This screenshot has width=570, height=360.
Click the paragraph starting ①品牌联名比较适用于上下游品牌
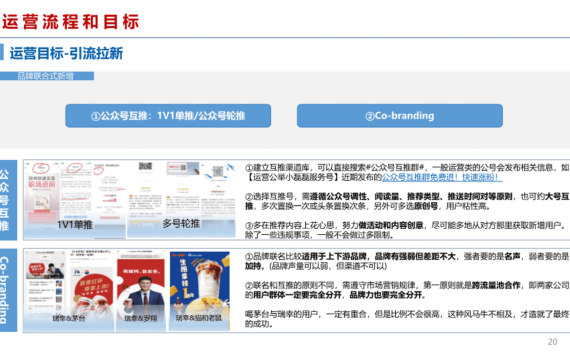(x=407, y=261)
